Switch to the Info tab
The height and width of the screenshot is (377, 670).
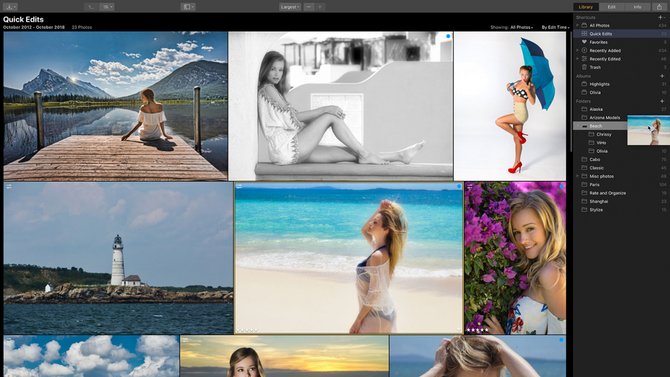(637, 7)
